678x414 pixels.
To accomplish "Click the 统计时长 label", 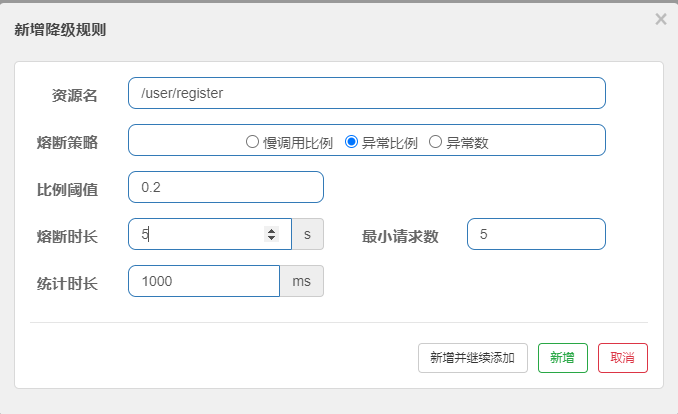I will click(x=67, y=284).
